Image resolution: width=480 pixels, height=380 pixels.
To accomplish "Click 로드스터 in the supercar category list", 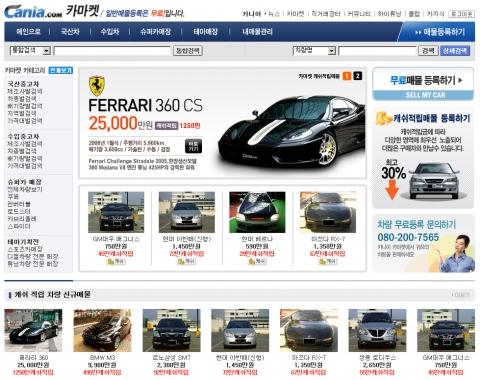I will [19, 211].
